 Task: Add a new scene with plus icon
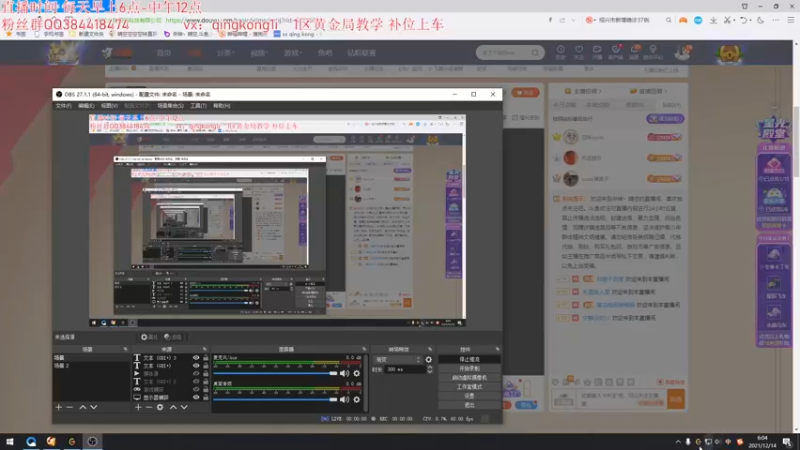pyautogui.click(x=59, y=407)
